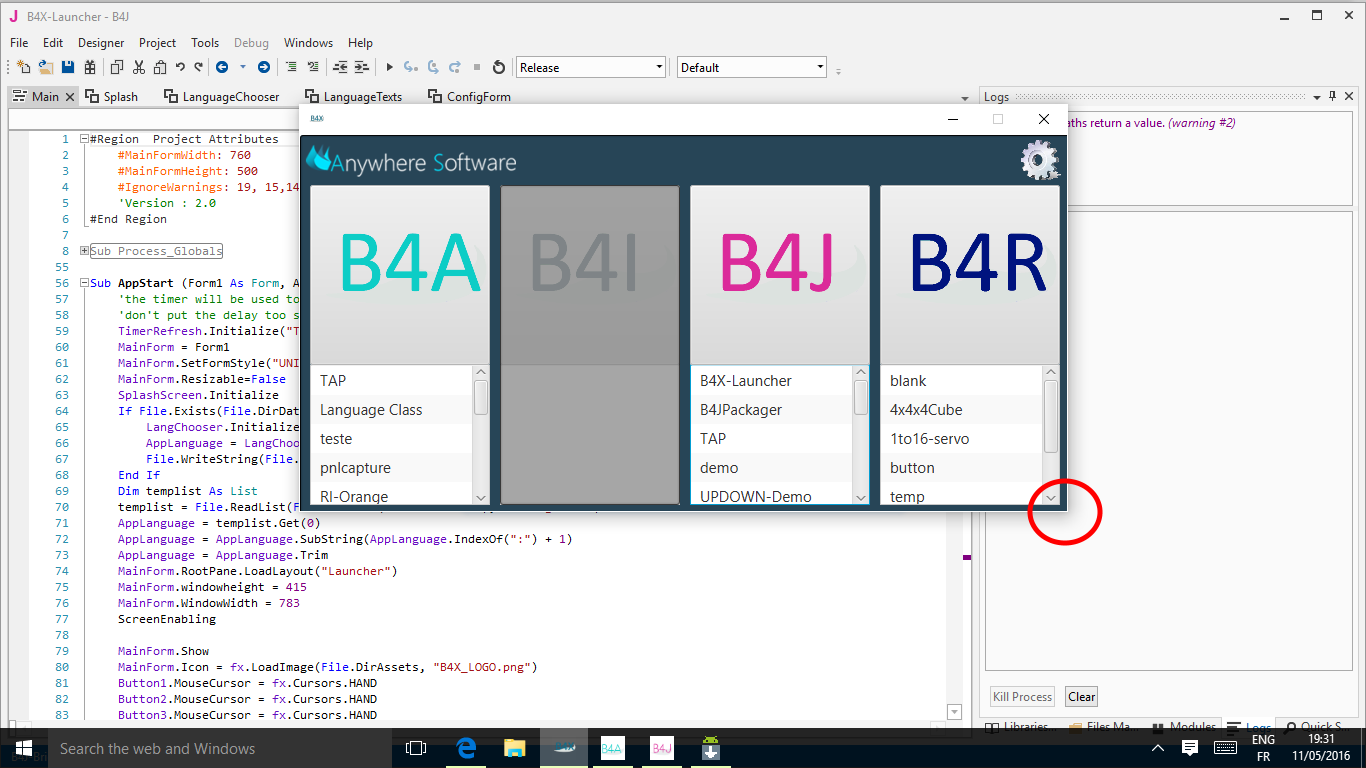Click the Restart circular arrow icon

(499, 67)
